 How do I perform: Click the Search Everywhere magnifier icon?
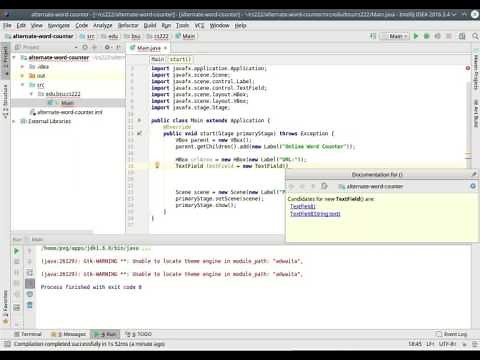[475, 36]
